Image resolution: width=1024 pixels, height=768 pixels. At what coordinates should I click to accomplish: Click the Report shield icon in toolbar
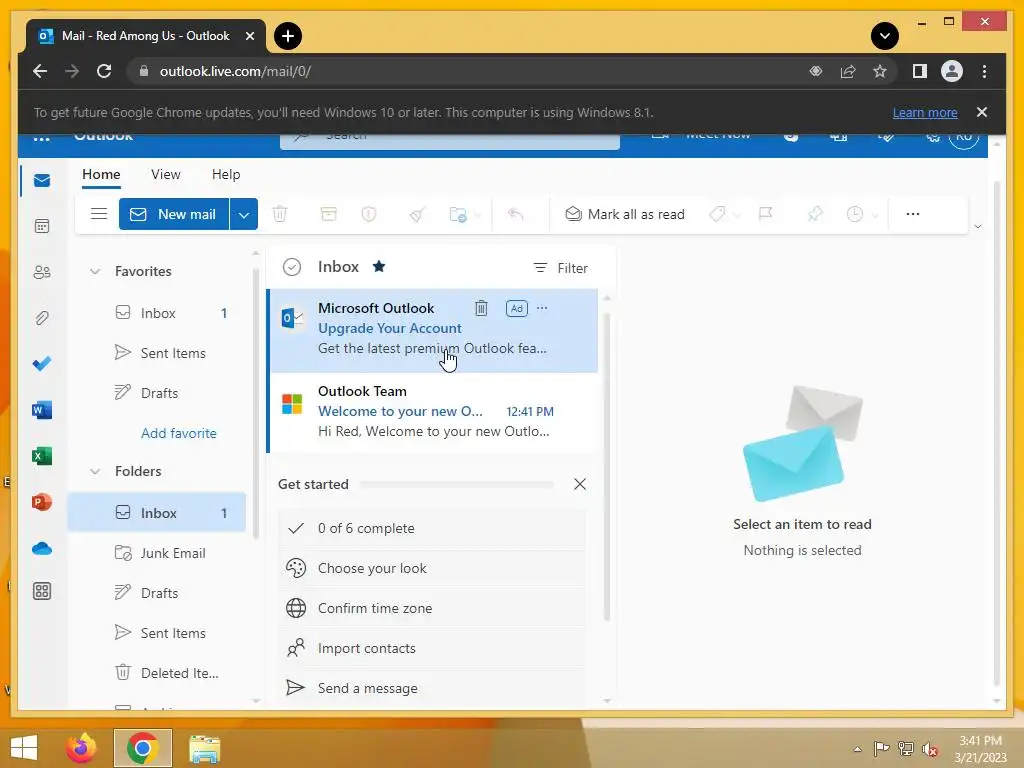coord(369,214)
